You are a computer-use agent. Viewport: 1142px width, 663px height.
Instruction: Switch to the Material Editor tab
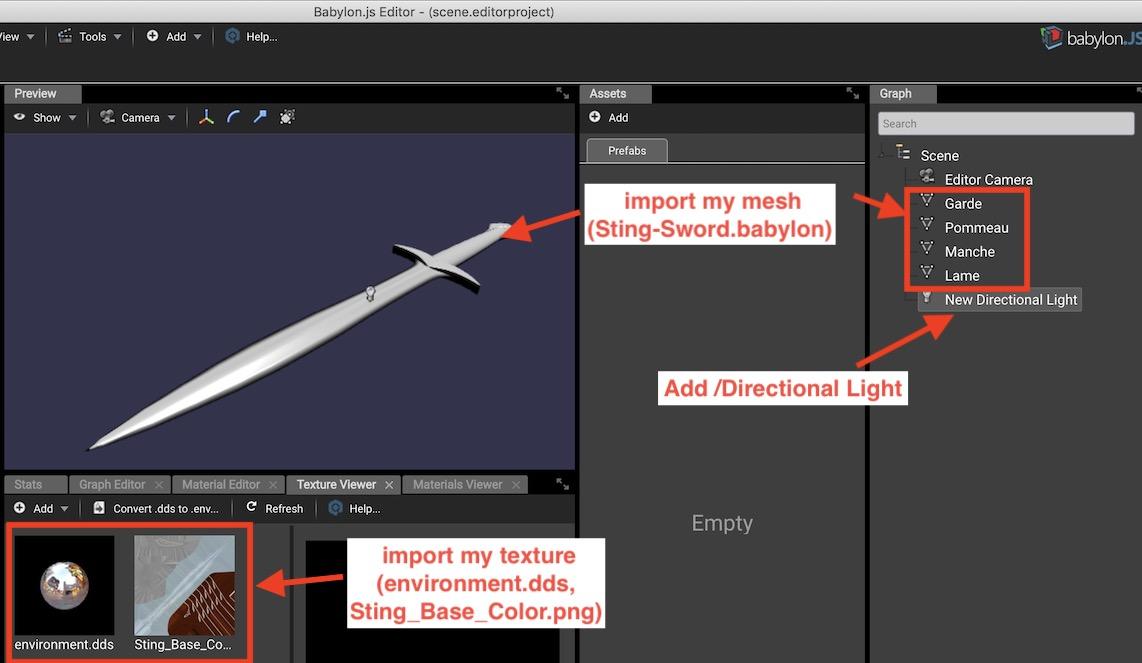pyautogui.click(x=221, y=484)
